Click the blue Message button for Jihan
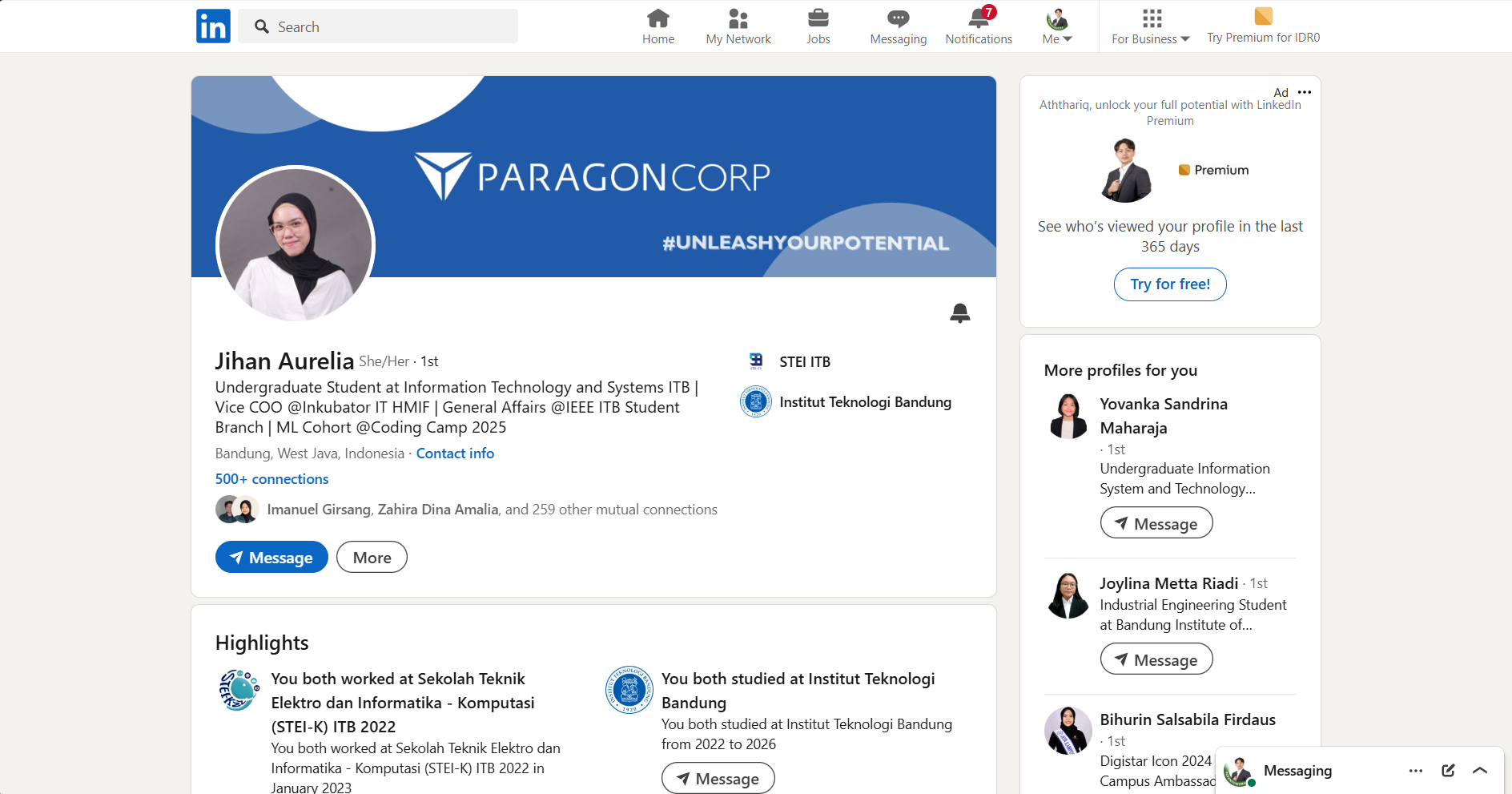This screenshot has width=1512, height=794. point(271,558)
